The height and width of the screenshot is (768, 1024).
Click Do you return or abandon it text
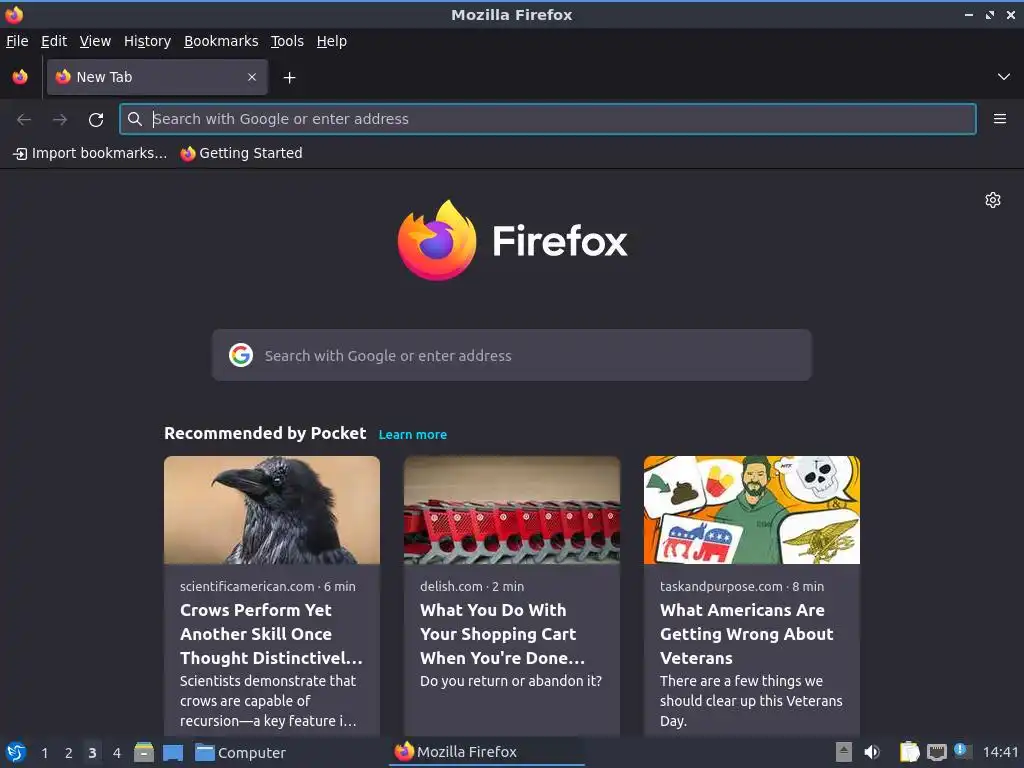[511, 681]
